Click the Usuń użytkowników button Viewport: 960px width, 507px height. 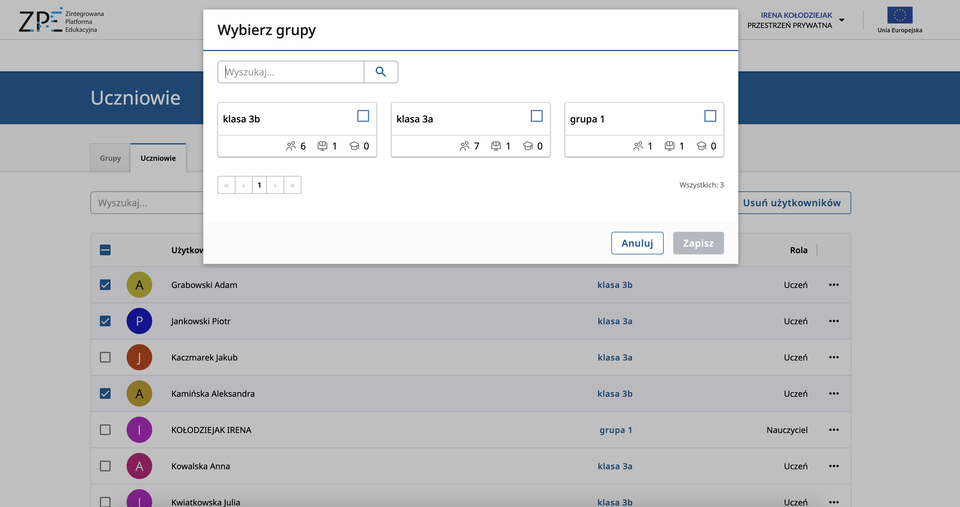click(x=795, y=203)
